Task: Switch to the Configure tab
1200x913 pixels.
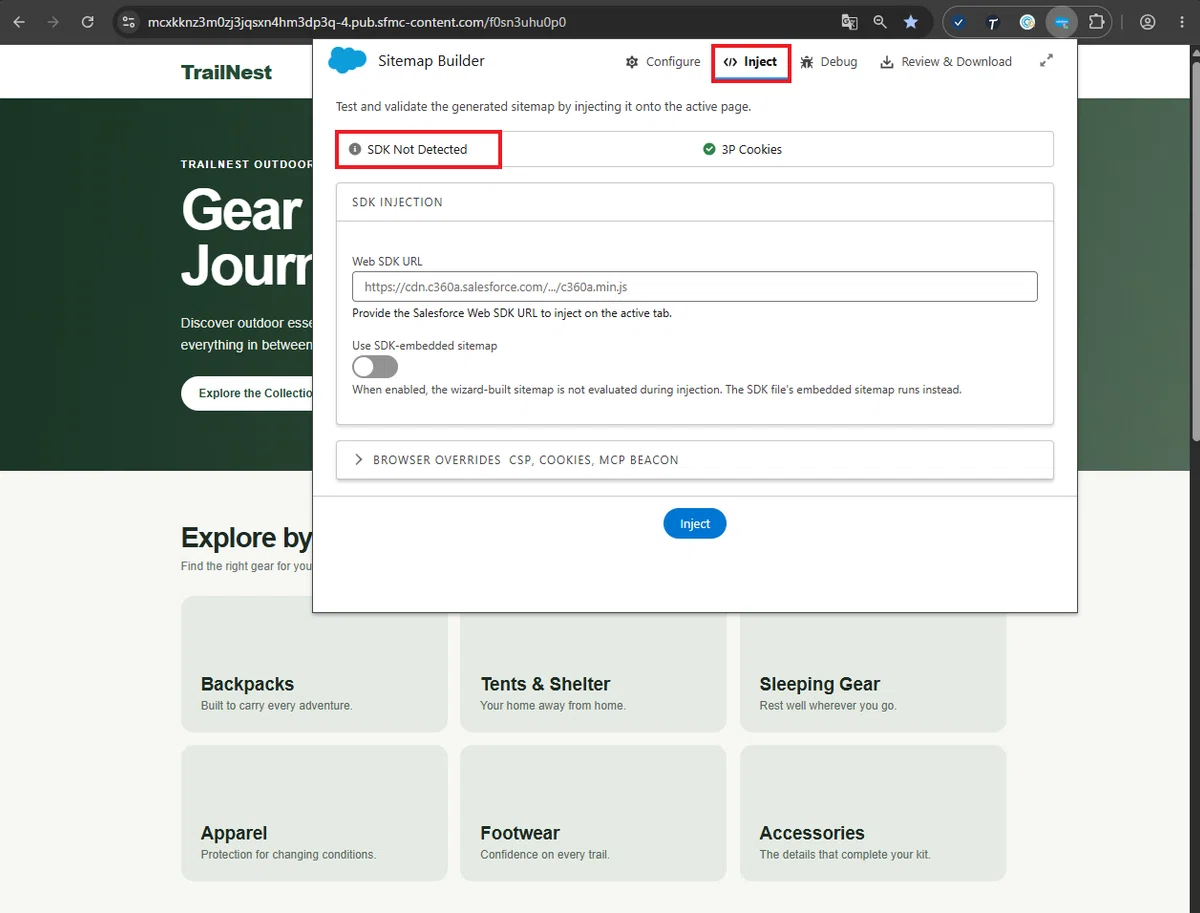Action: pos(663,62)
